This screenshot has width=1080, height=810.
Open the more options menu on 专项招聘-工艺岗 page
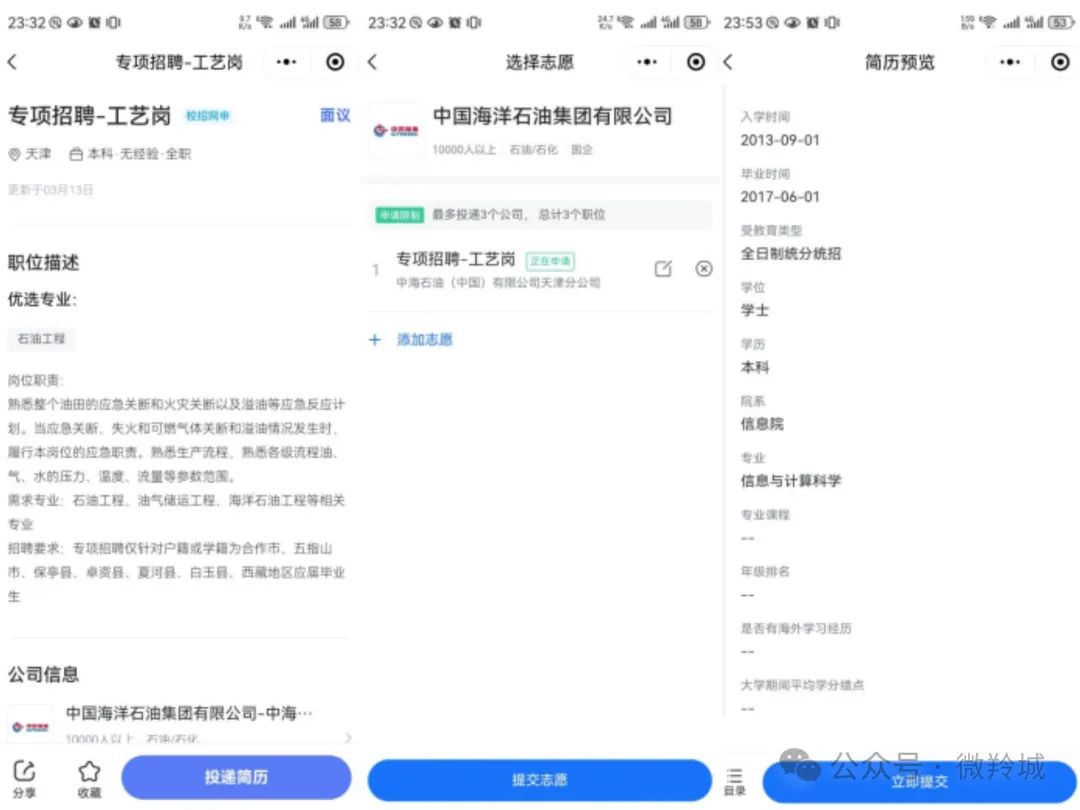pos(286,61)
